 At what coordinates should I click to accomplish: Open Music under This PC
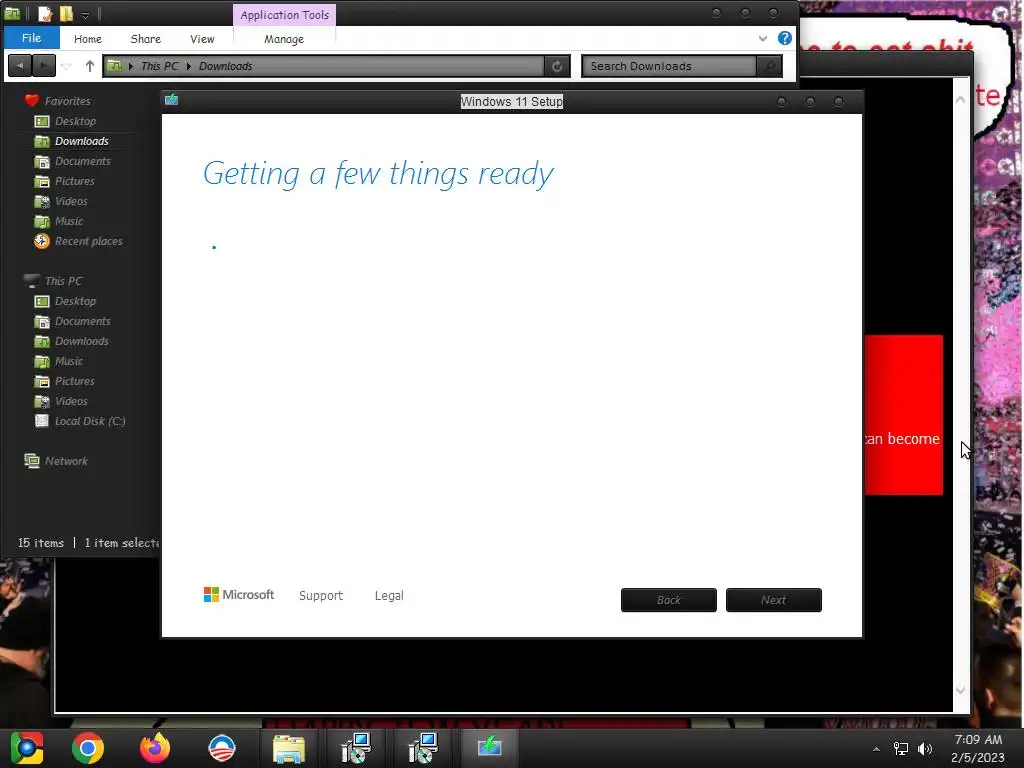[x=69, y=361]
